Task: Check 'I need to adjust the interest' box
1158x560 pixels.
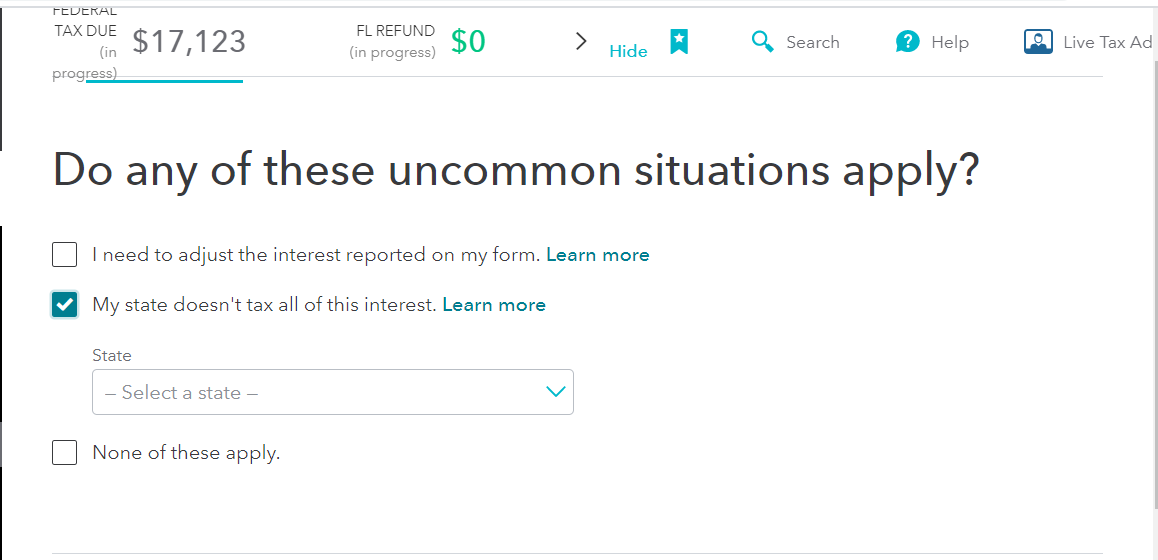Action: (x=65, y=255)
